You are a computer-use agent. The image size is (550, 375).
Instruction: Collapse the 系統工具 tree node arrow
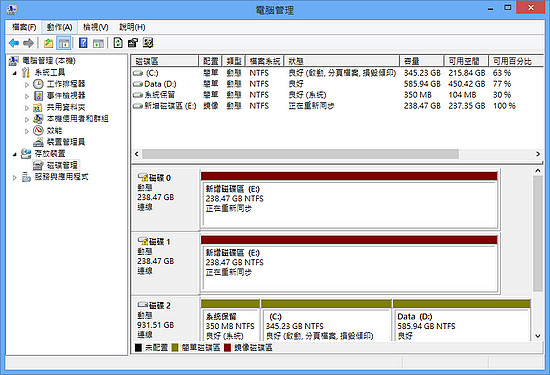point(15,73)
